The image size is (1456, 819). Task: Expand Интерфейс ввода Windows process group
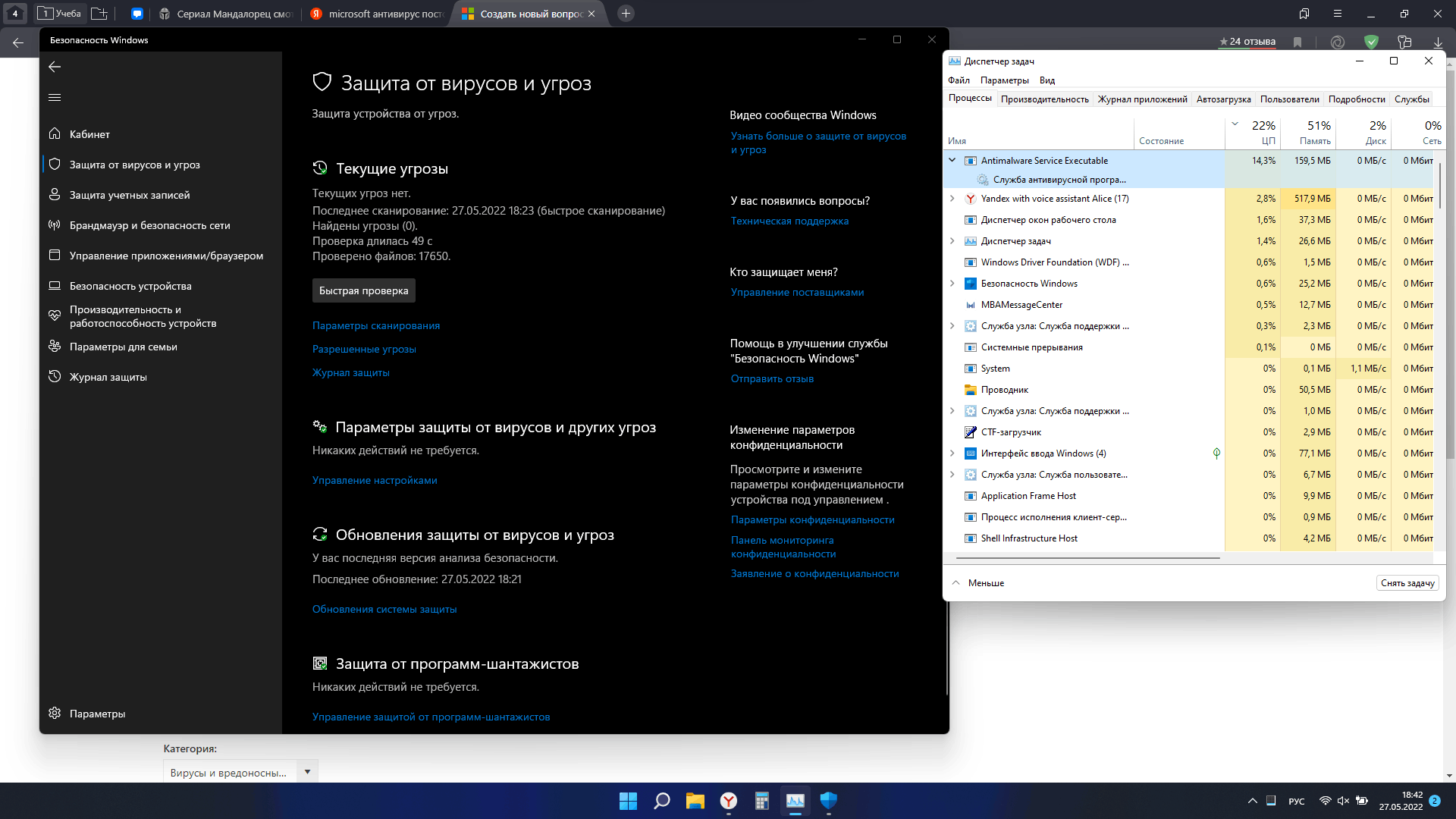953,453
